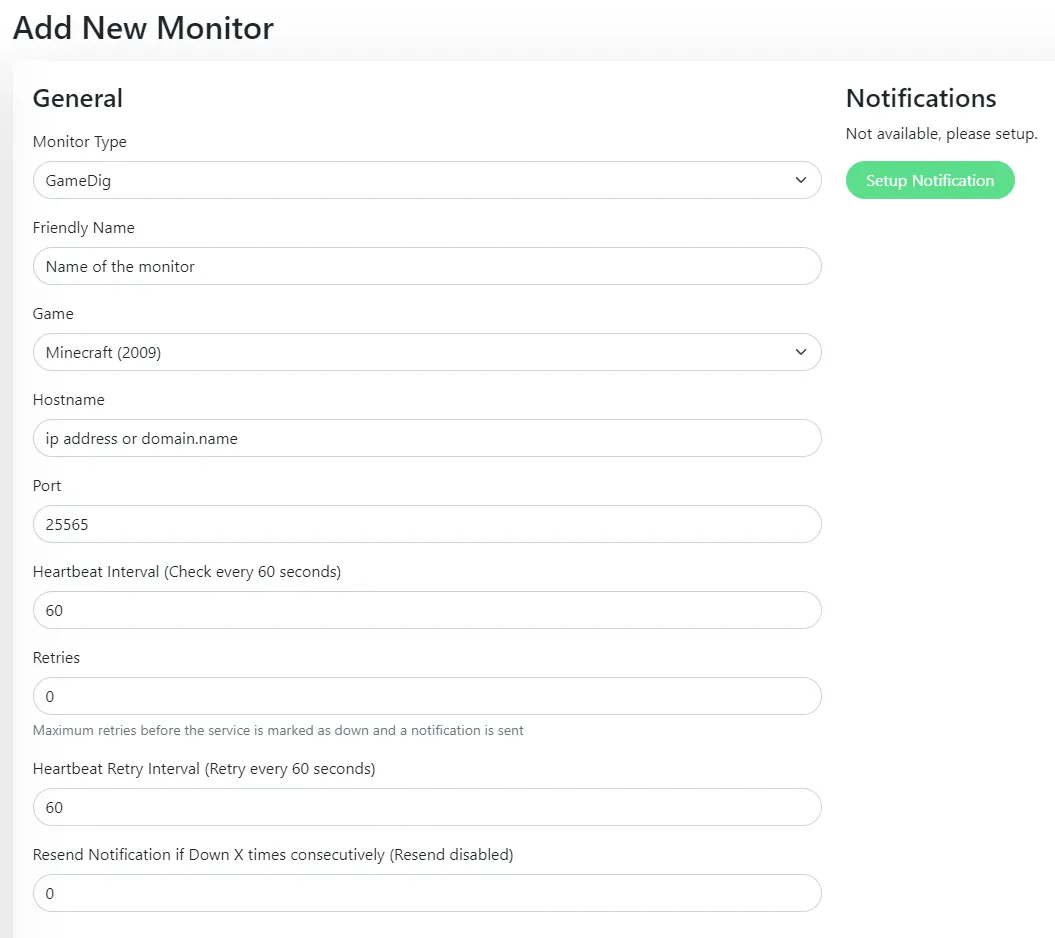Image resolution: width=1055 pixels, height=938 pixels.
Task: Click the 'Not available, please setup' text
Action: tap(941, 133)
